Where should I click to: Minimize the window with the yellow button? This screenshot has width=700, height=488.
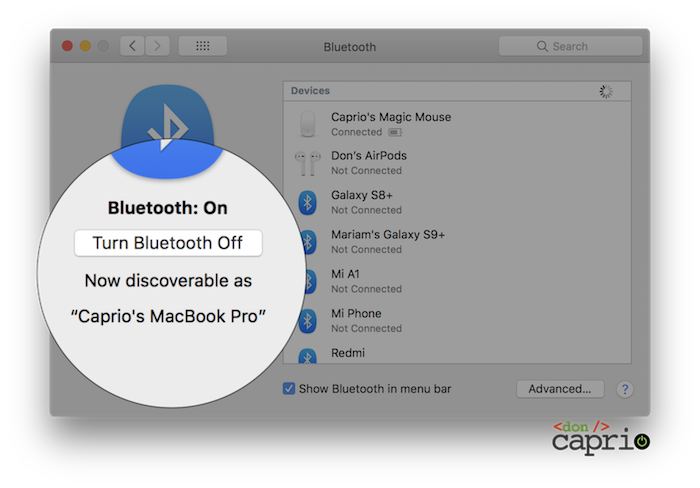85,46
